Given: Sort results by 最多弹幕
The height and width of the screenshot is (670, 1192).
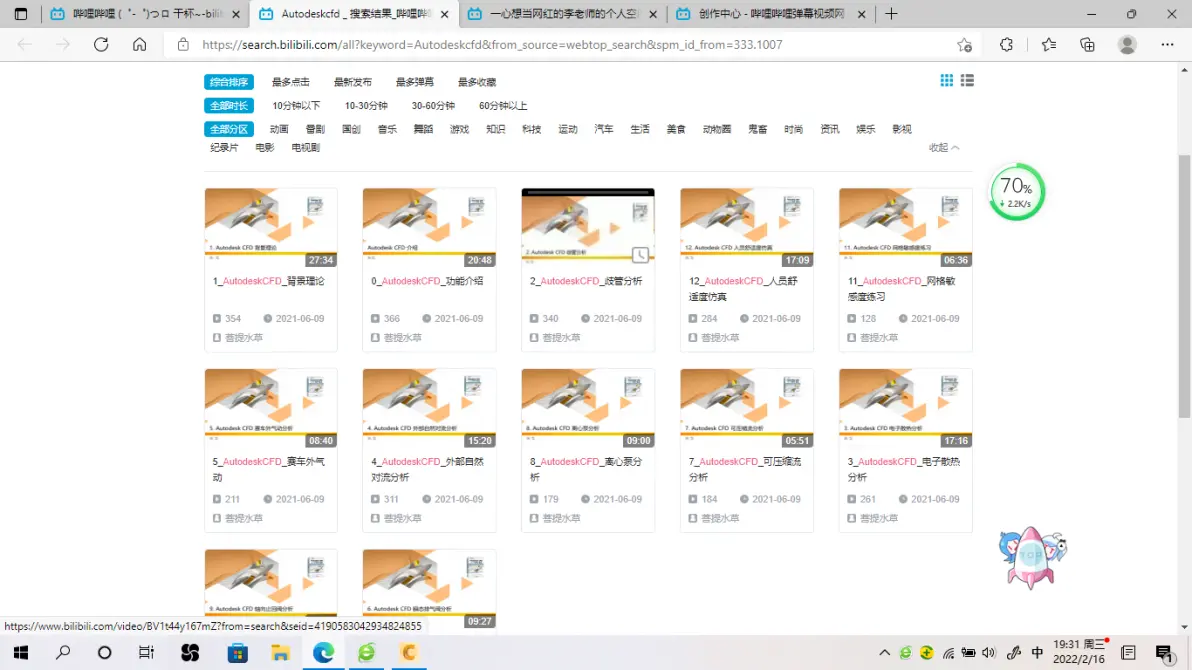Looking at the screenshot, I should (x=414, y=82).
